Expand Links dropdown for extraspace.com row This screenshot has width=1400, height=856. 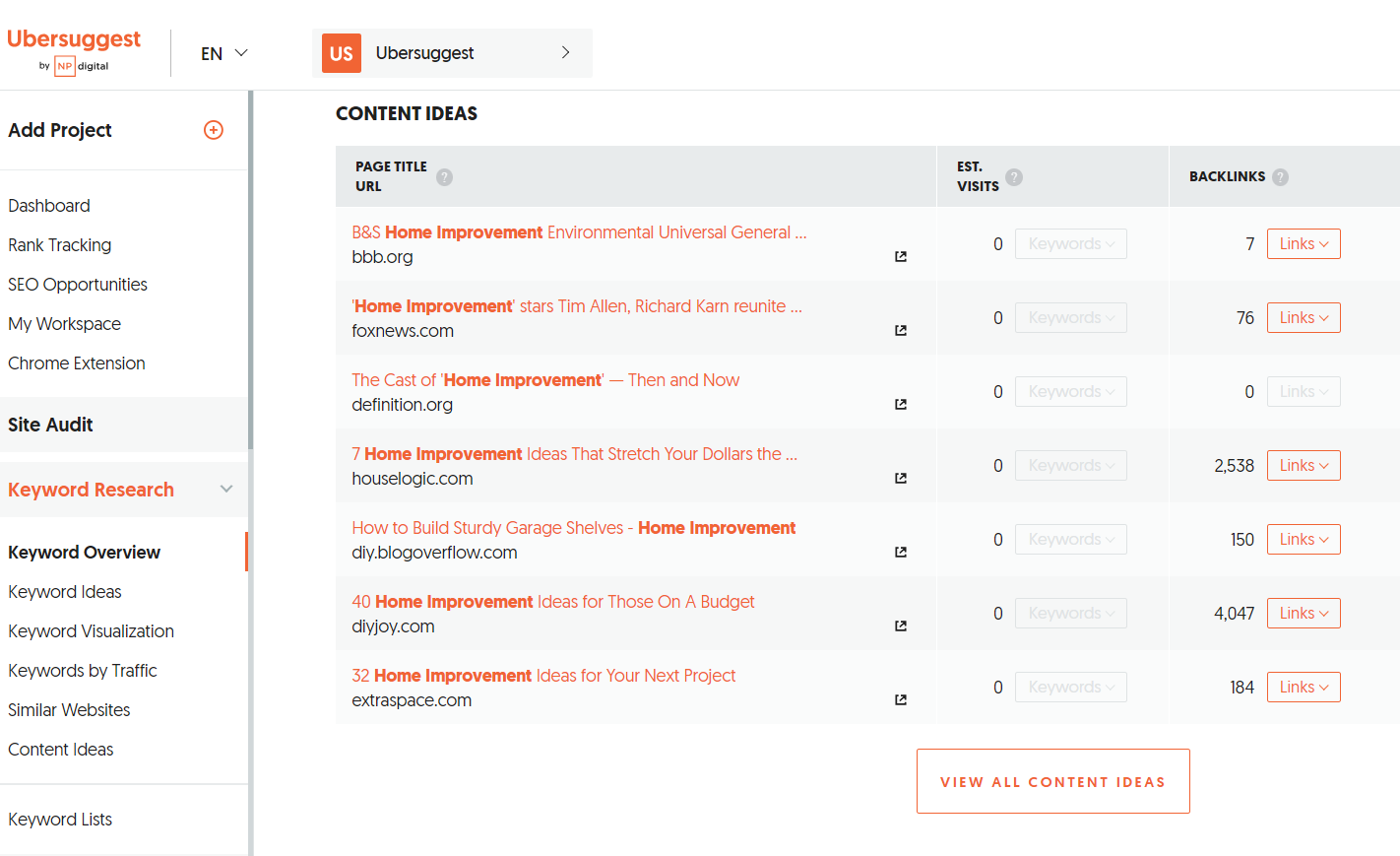tap(1304, 688)
